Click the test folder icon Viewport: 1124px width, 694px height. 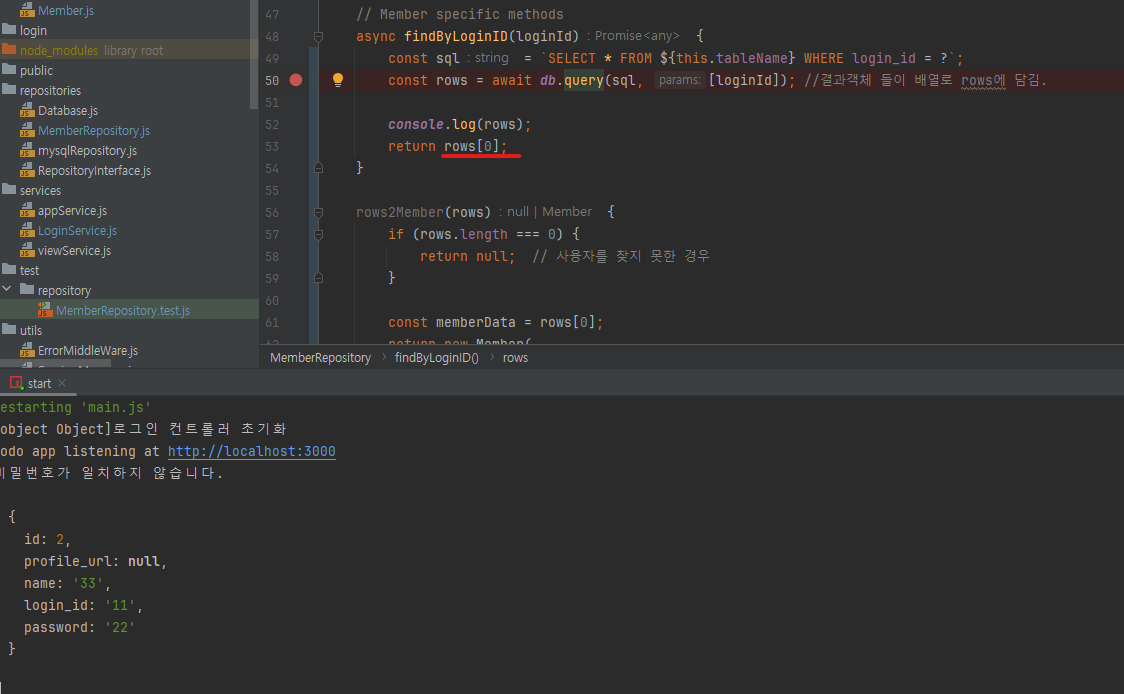click(9, 270)
